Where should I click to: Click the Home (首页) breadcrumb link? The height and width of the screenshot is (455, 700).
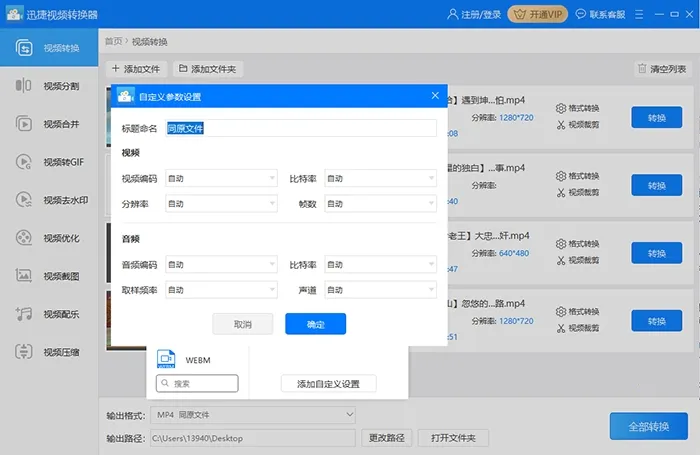pos(113,42)
